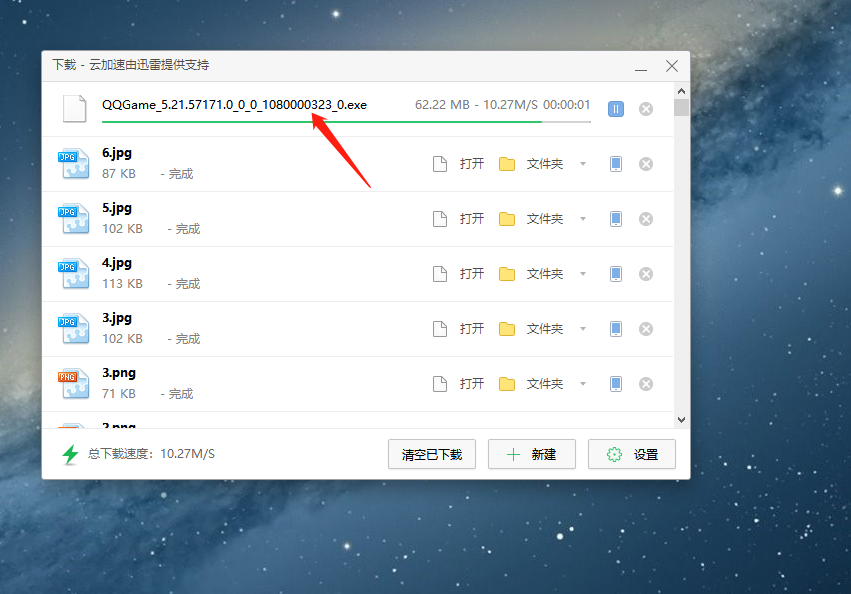Click 文件夹 text for 4.jpg
This screenshot has width=851, height=594.
coord(545,274)
